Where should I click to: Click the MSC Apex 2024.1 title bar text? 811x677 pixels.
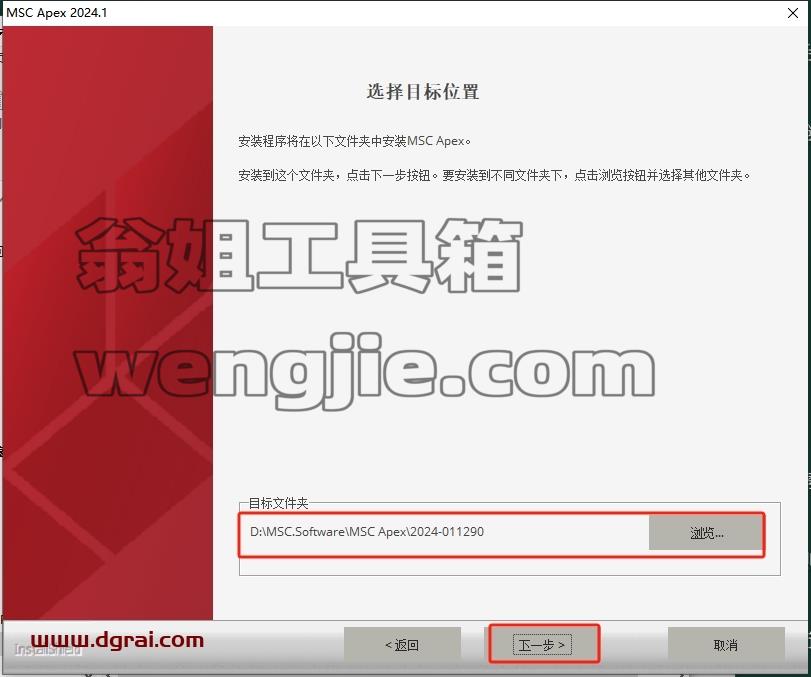(56, 12)
